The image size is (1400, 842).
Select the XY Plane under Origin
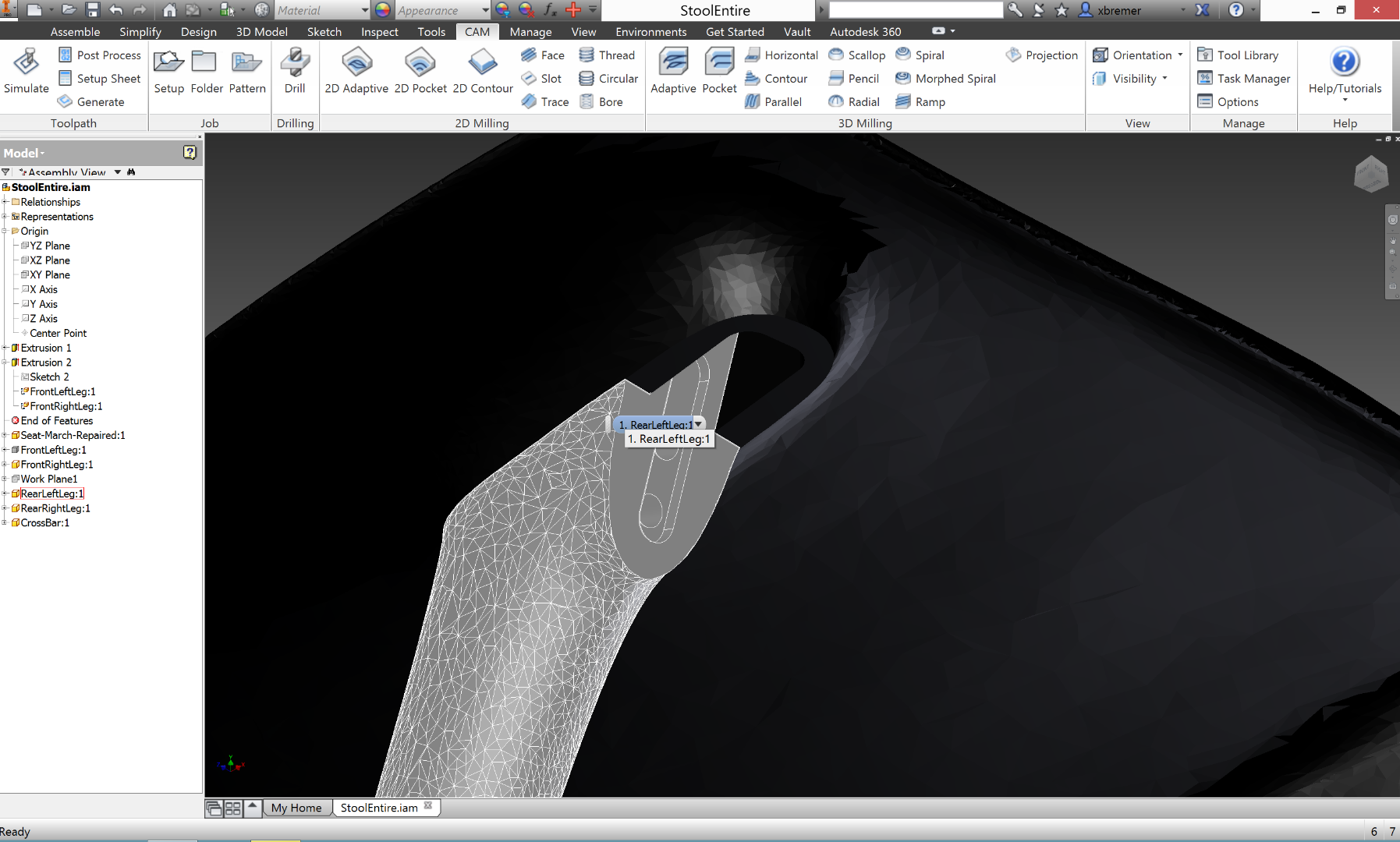point(49,274)
